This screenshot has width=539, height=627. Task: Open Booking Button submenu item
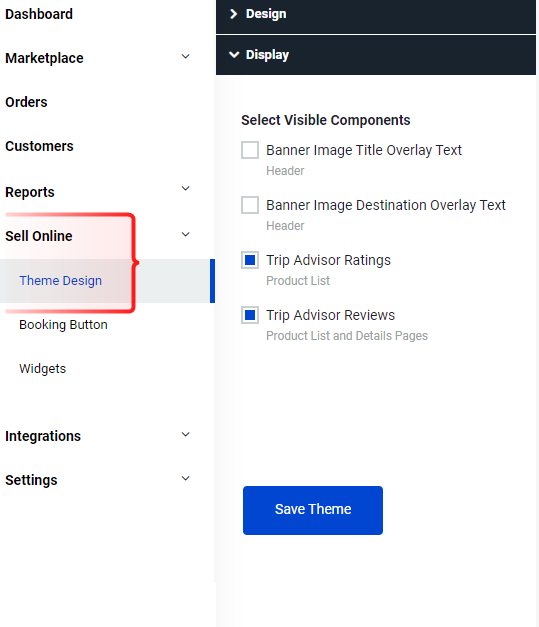(x=63, y=325)
